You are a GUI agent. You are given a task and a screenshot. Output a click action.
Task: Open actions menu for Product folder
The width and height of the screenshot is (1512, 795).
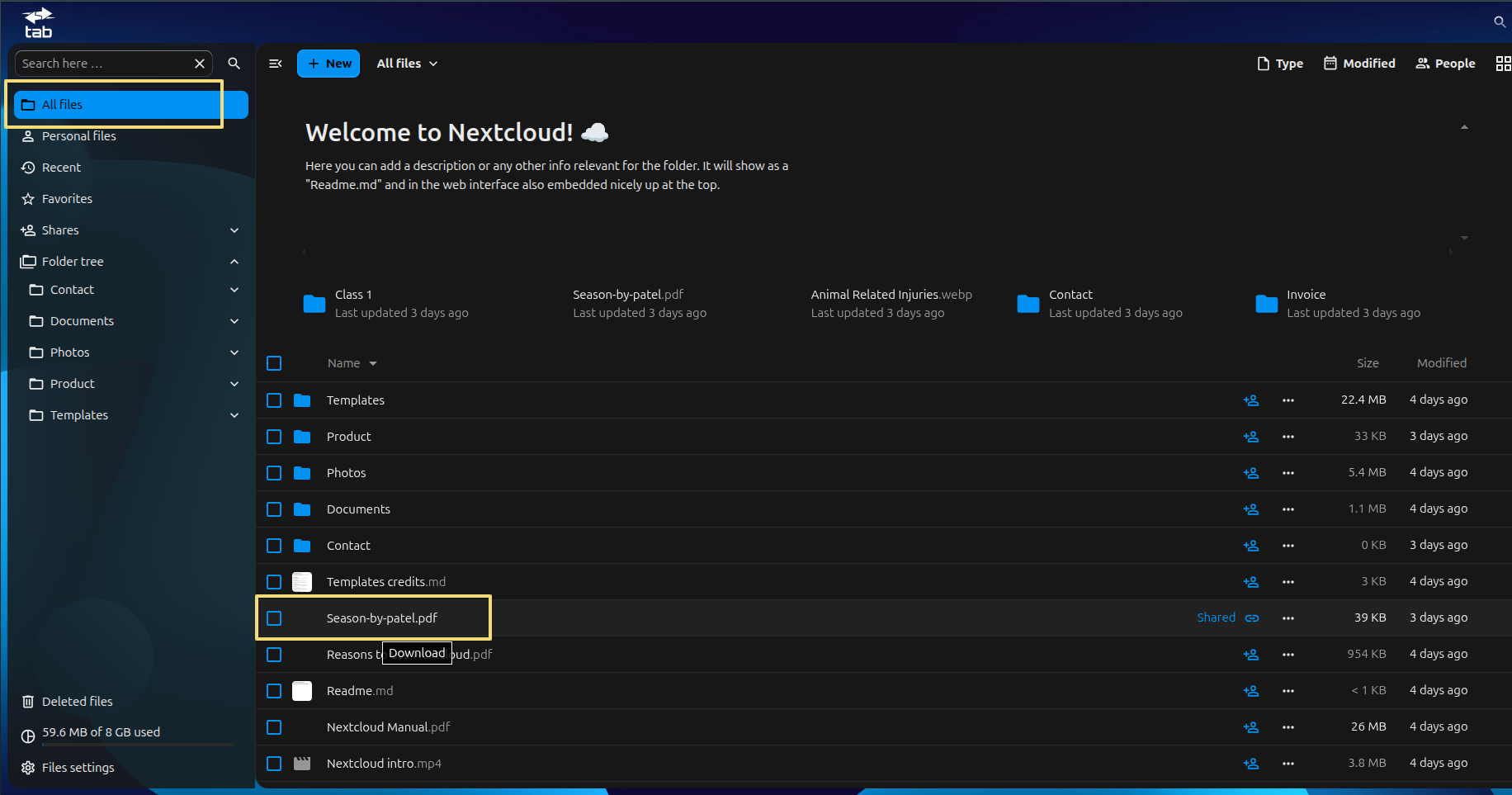click(x=1288, y=437)
